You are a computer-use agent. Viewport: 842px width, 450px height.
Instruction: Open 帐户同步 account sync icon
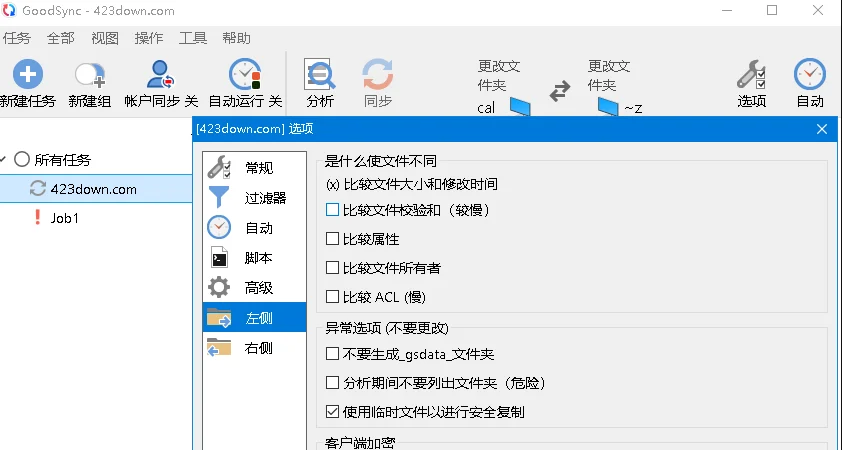(x=160, y=75)
